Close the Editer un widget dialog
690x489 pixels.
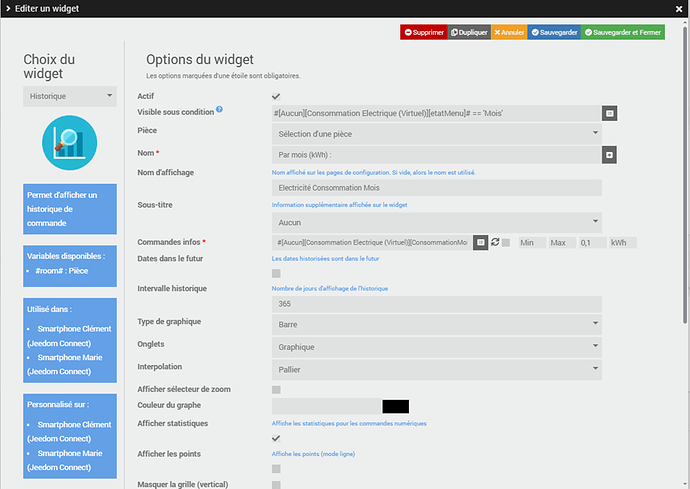pos(679,9)
